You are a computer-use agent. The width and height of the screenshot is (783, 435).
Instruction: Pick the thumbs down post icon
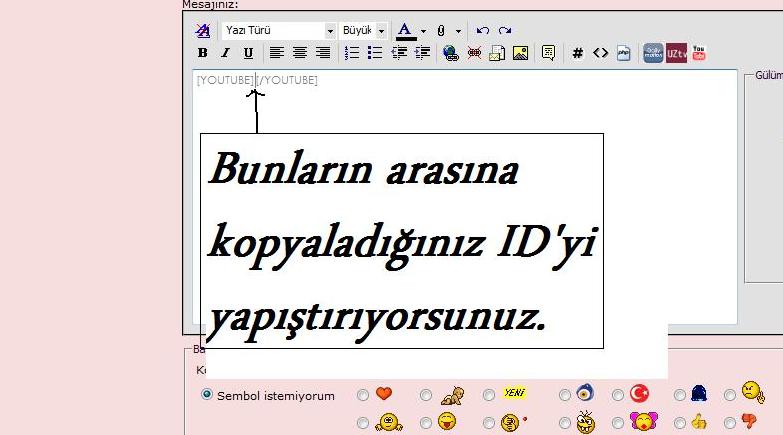(749, 422)
